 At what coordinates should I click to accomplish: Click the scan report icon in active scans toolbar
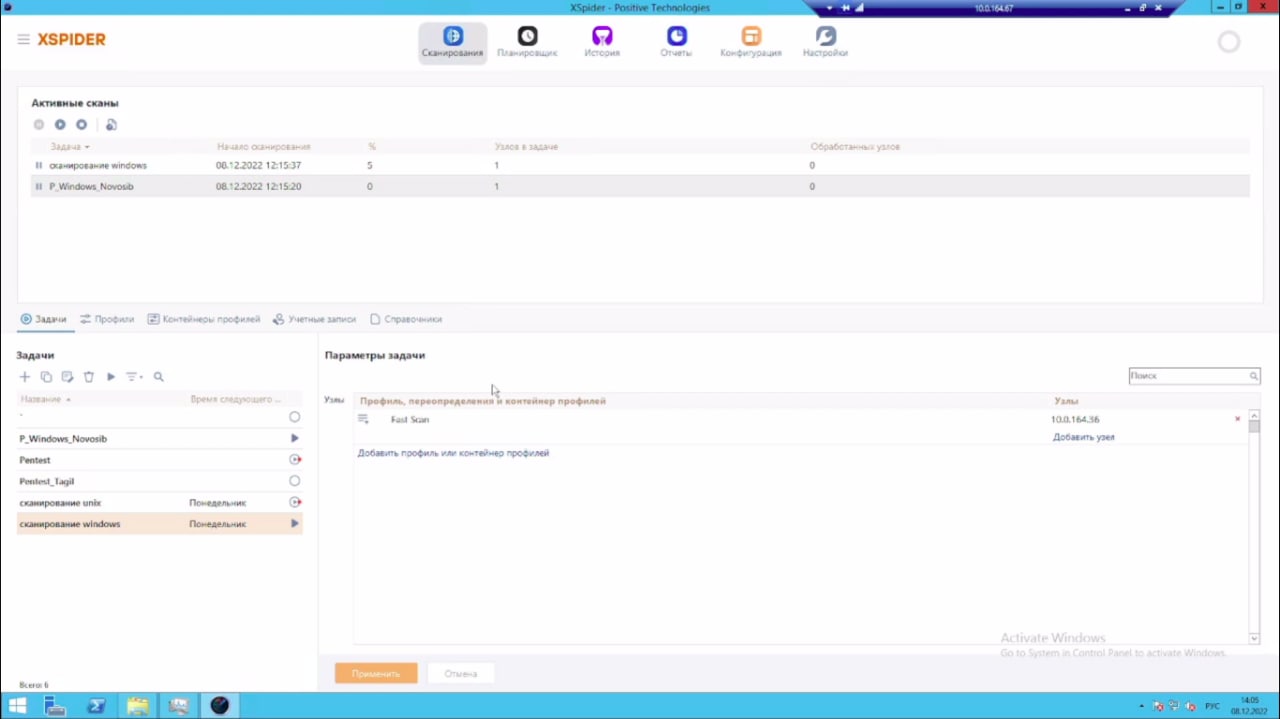(111, 125)
